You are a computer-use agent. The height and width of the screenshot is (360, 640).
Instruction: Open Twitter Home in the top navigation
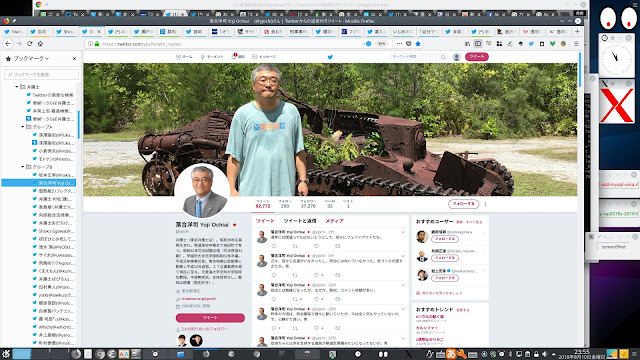184,57
